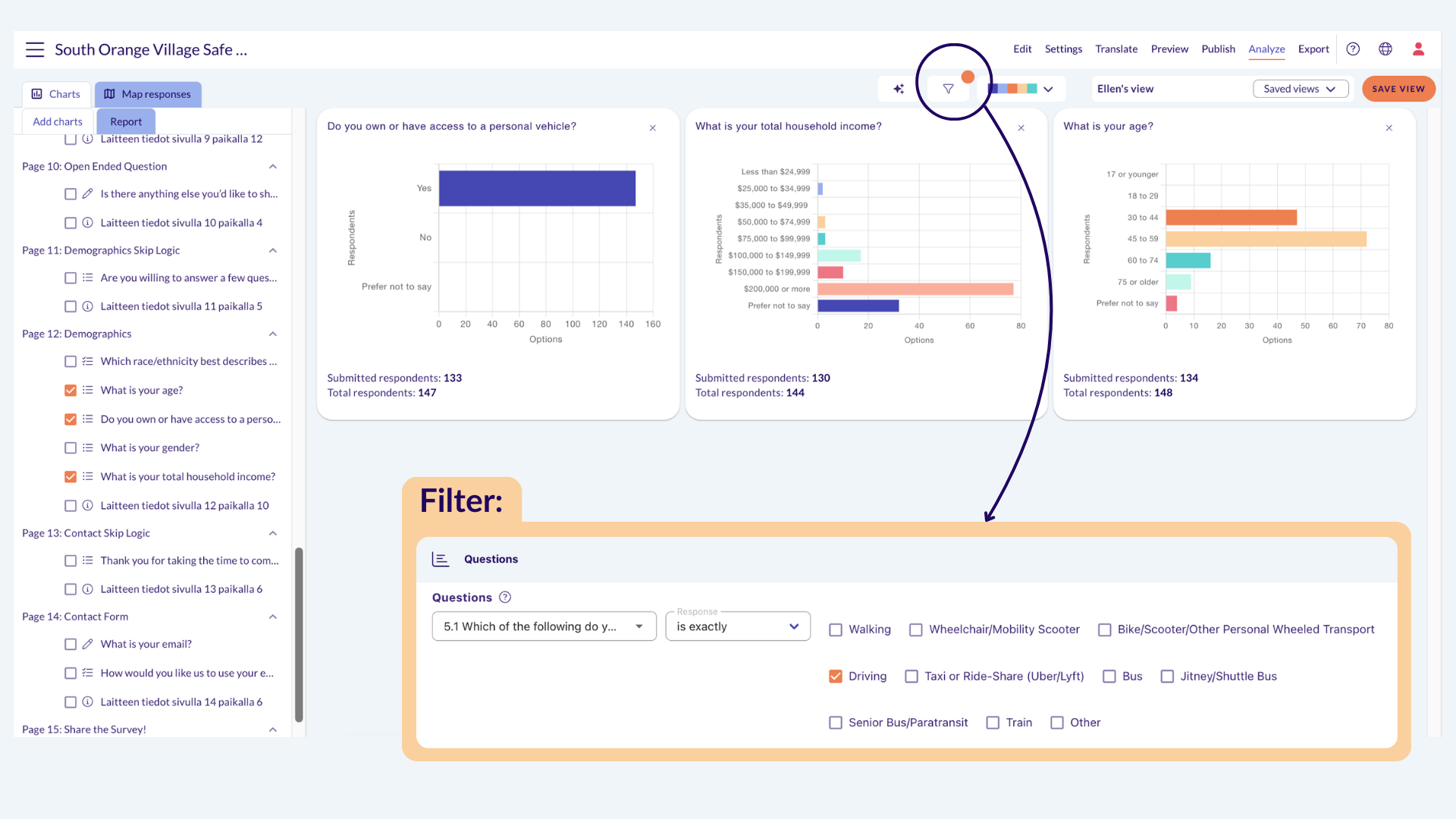Image resolution: width=1456 pixels, height=819 pixels.
Task: Click the help icon beside Questions label
Action: [505, 598]
